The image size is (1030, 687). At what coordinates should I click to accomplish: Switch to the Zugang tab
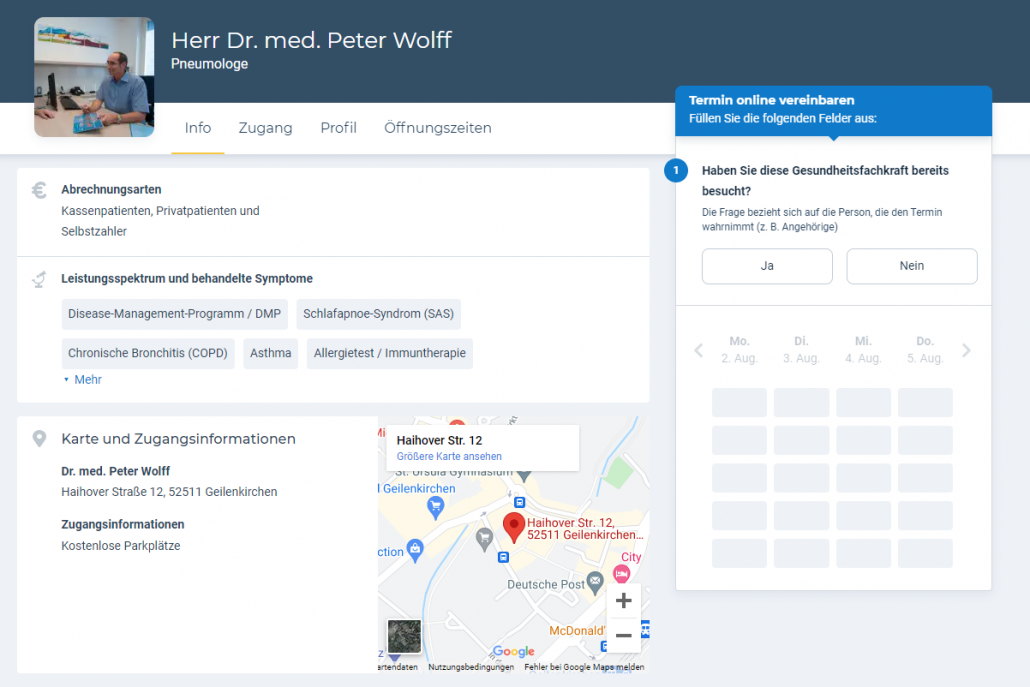265,128
